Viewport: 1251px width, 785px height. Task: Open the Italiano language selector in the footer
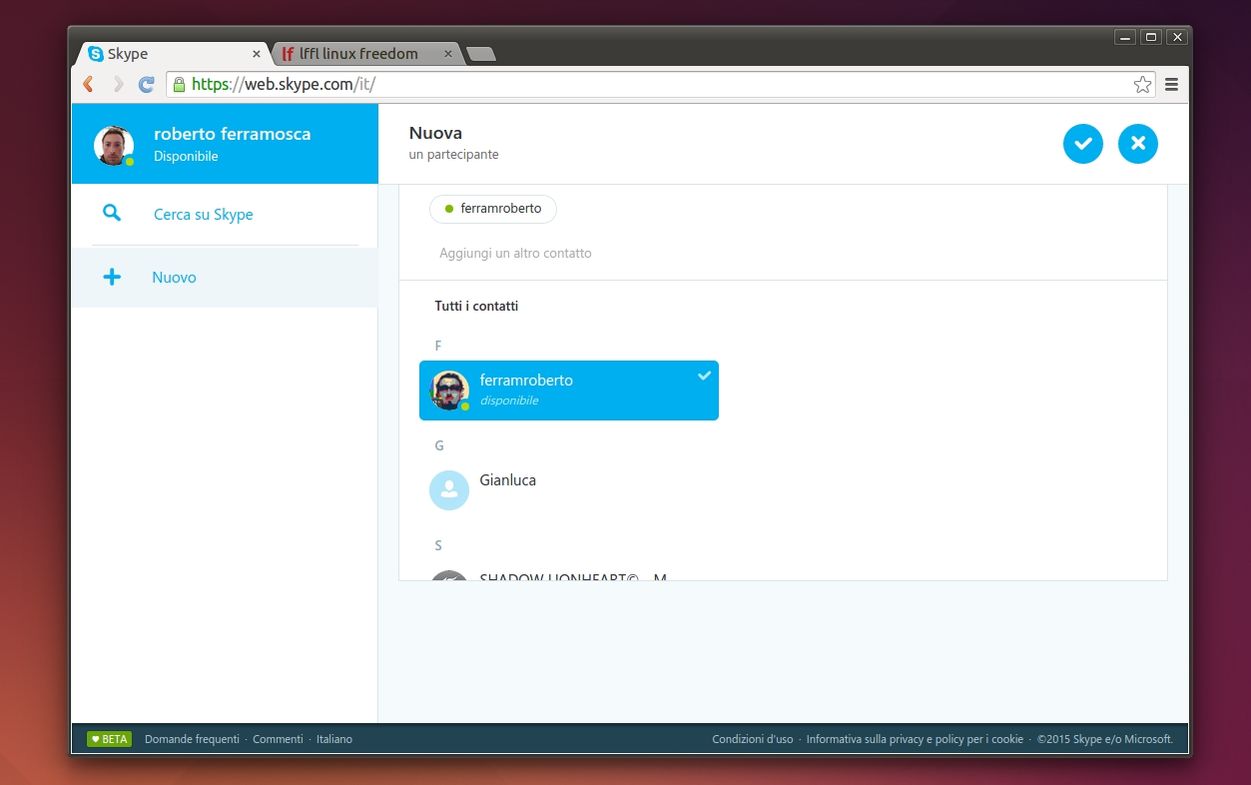[x=334, y=739]
